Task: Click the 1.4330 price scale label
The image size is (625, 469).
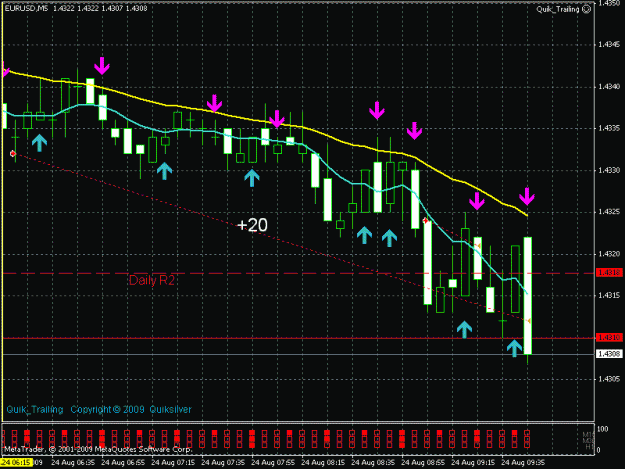Action: tap(609, 170)
